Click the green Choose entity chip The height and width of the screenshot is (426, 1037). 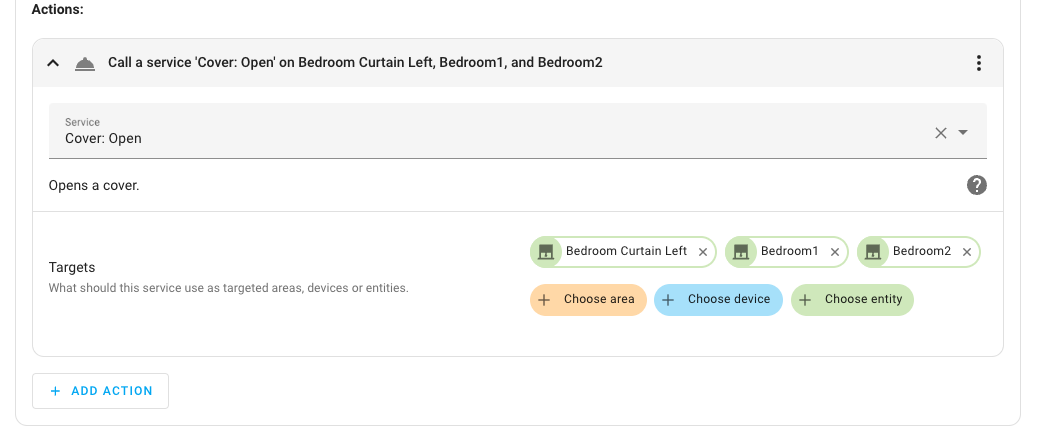click(852, 300)
